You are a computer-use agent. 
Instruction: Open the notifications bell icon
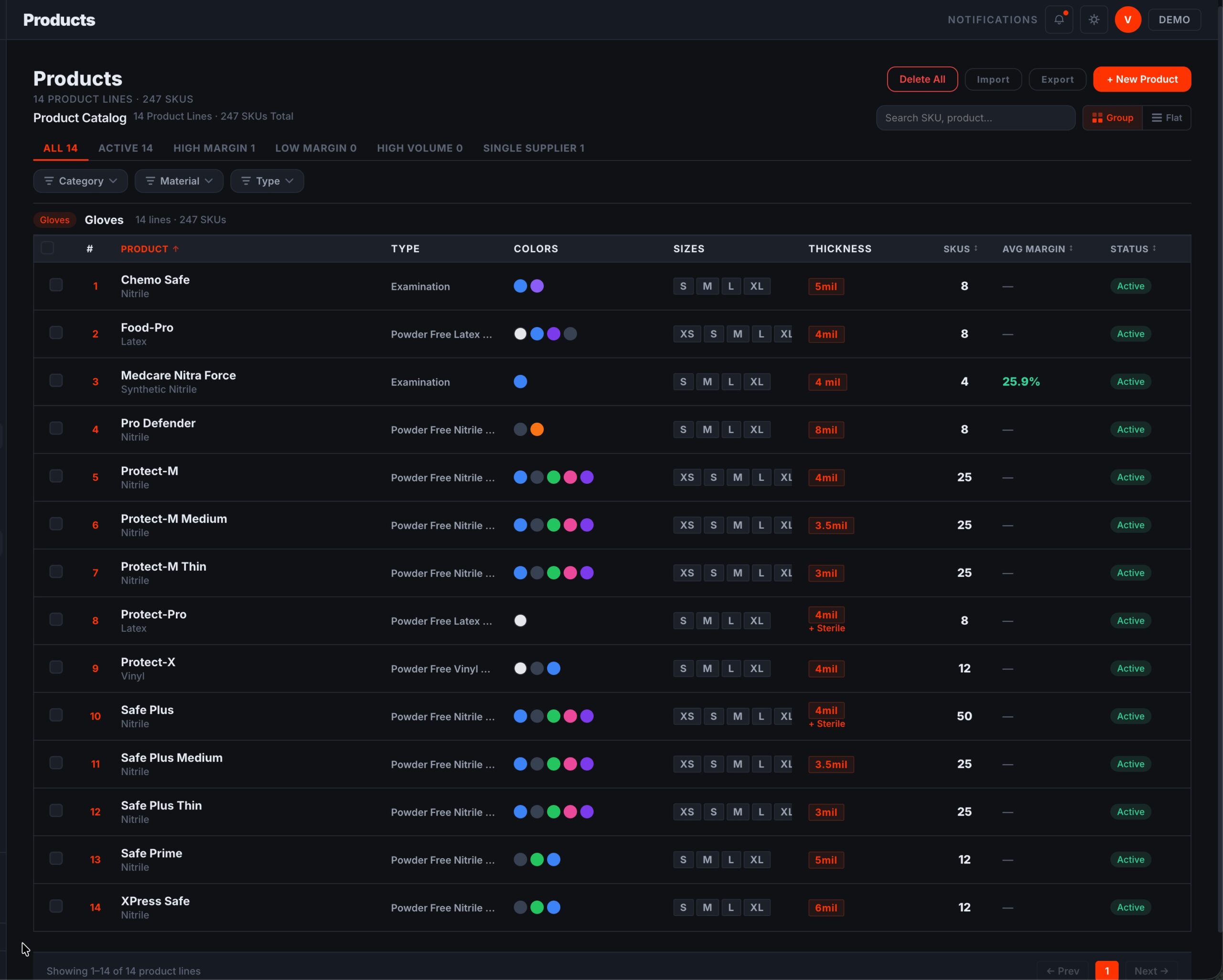click(x=1059, y=20)
